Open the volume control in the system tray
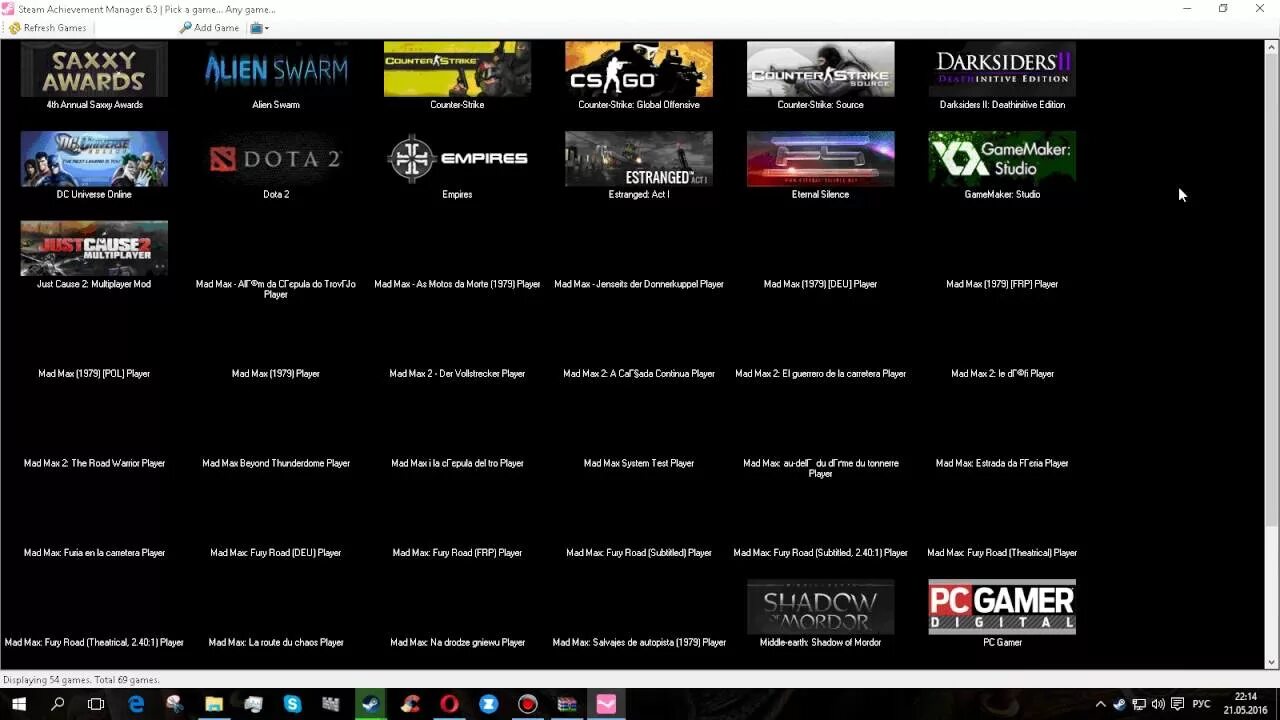Viewport: 1280px width, 720px height. tap(1158, 704)
